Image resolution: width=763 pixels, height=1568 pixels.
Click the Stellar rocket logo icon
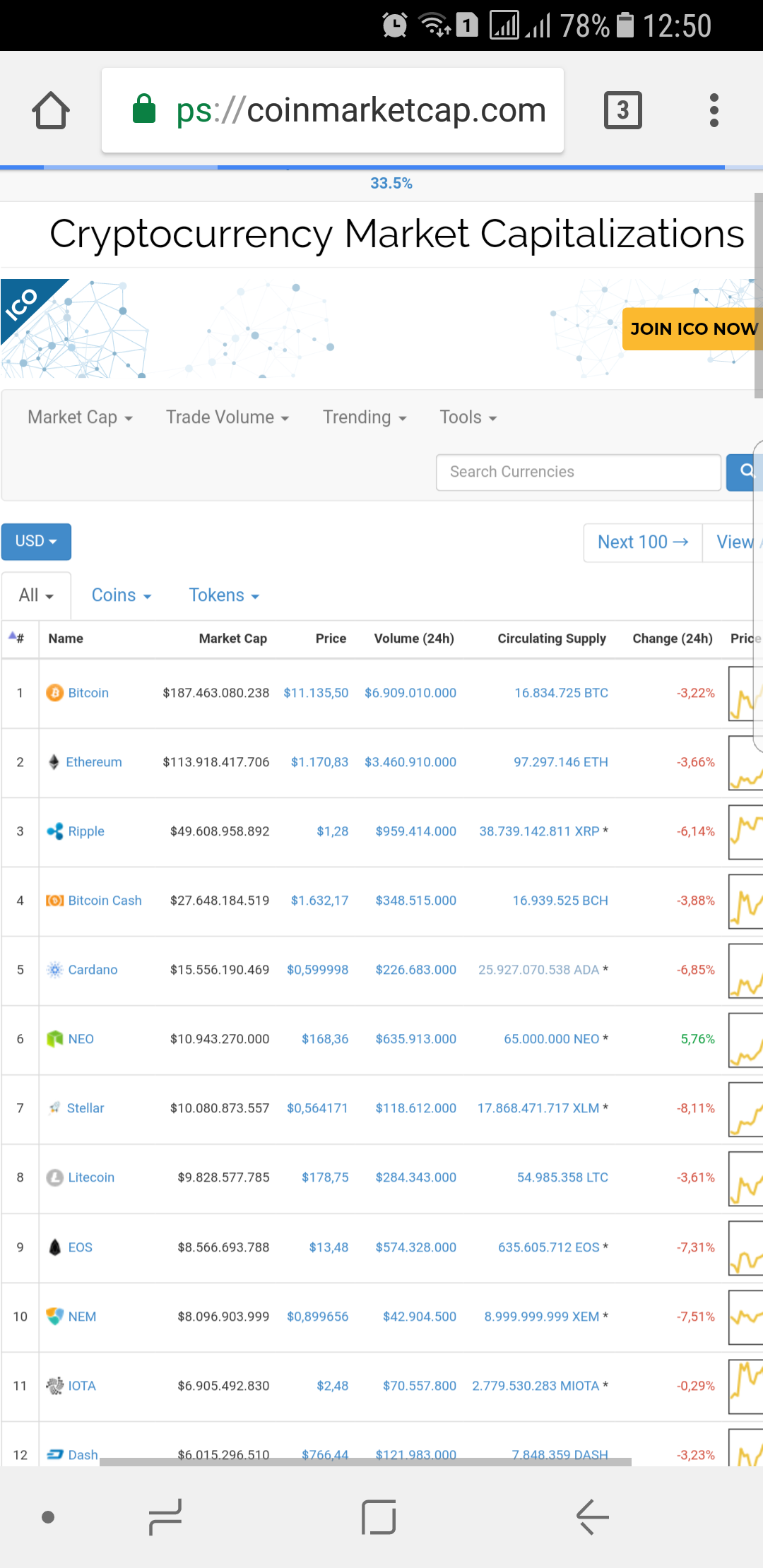pos(54,1108)
